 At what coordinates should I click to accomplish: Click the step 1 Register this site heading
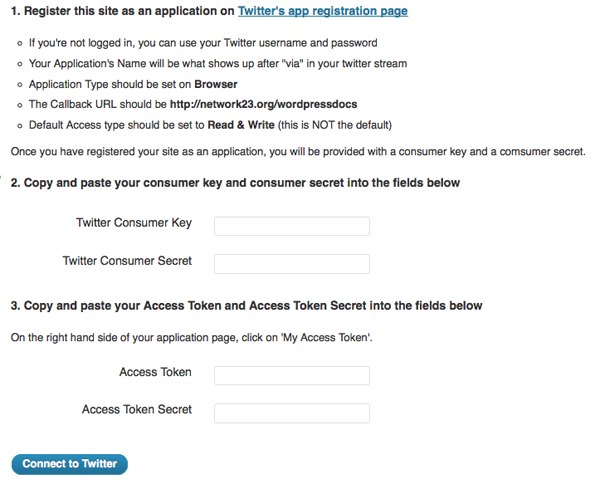122,12
